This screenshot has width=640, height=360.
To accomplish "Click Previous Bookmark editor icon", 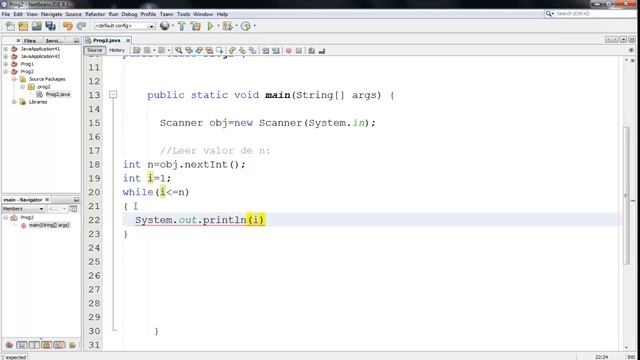I will 232,51.
